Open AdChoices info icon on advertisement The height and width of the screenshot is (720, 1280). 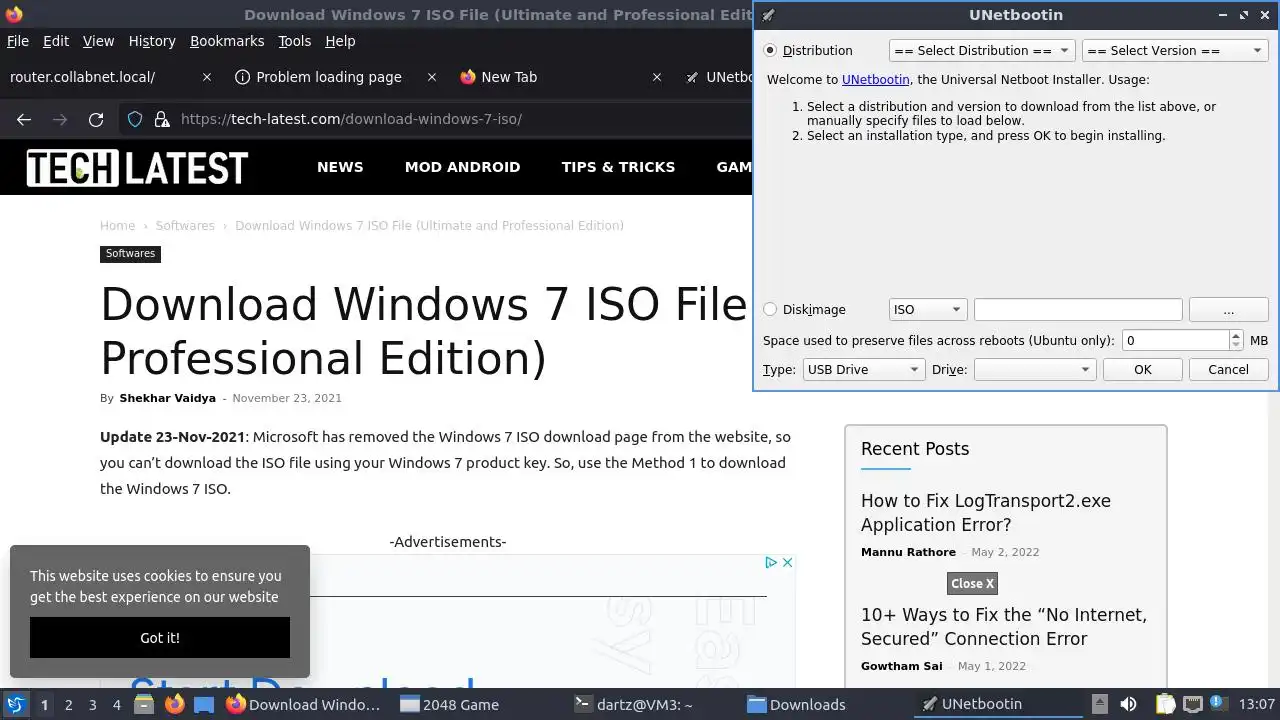click(x=771, y=562)
